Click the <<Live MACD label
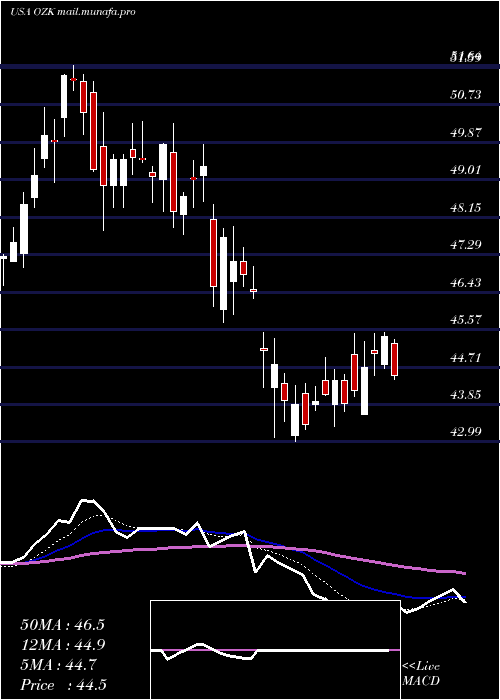 [421, 673]
